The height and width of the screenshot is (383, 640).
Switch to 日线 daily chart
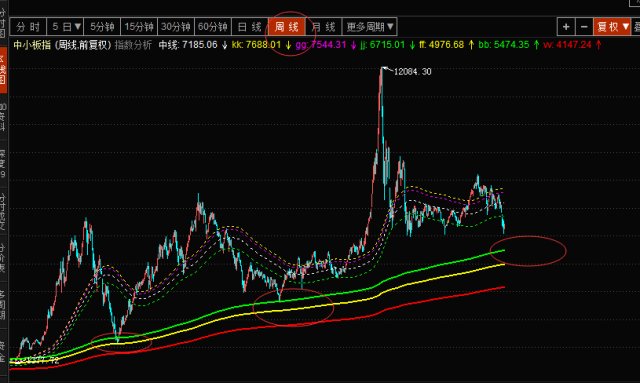(x=250, y=27)
